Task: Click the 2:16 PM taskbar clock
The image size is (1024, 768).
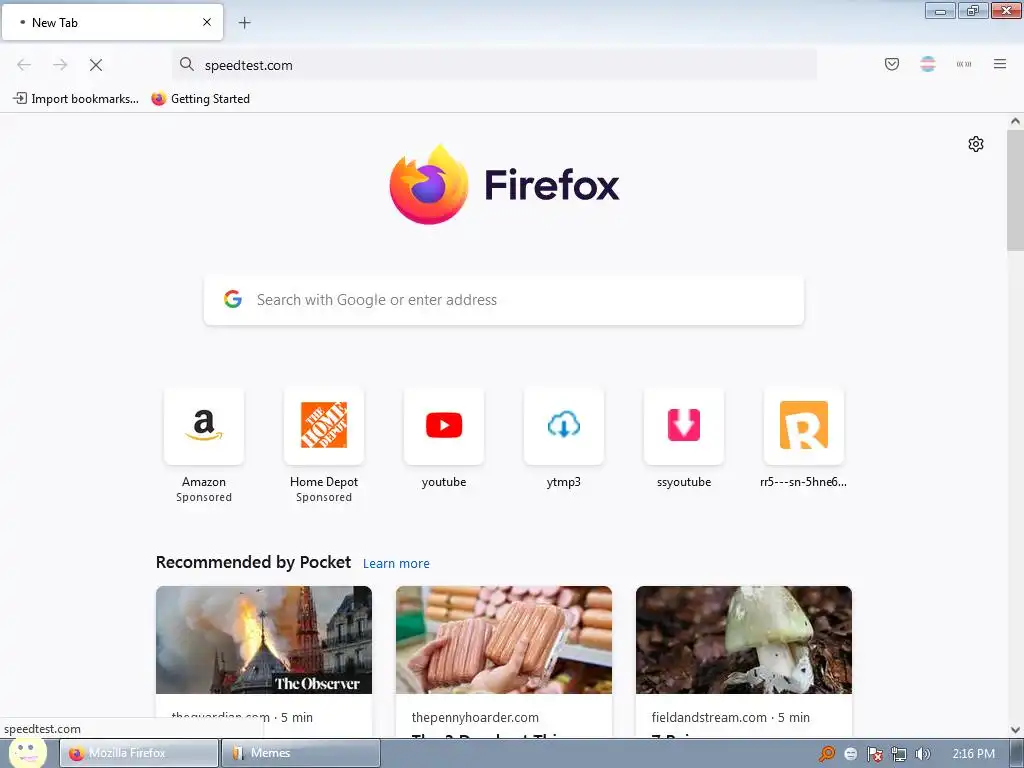Action: 973,754
